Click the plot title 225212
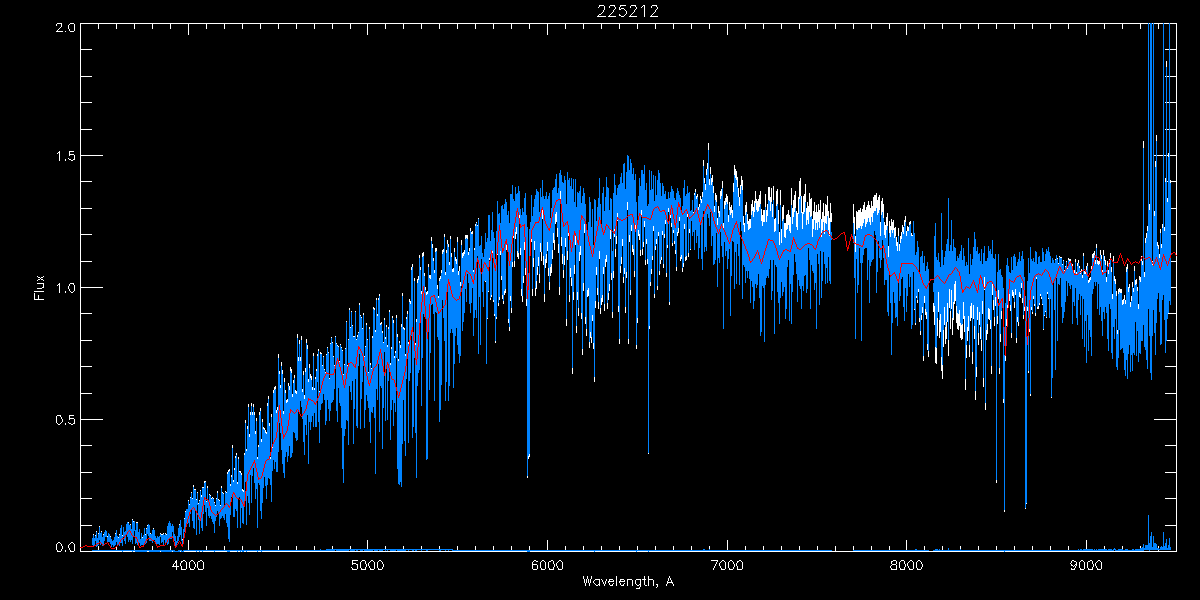Image resolution: width=1200 pixels, height=600 pixels. click(627, 11)
